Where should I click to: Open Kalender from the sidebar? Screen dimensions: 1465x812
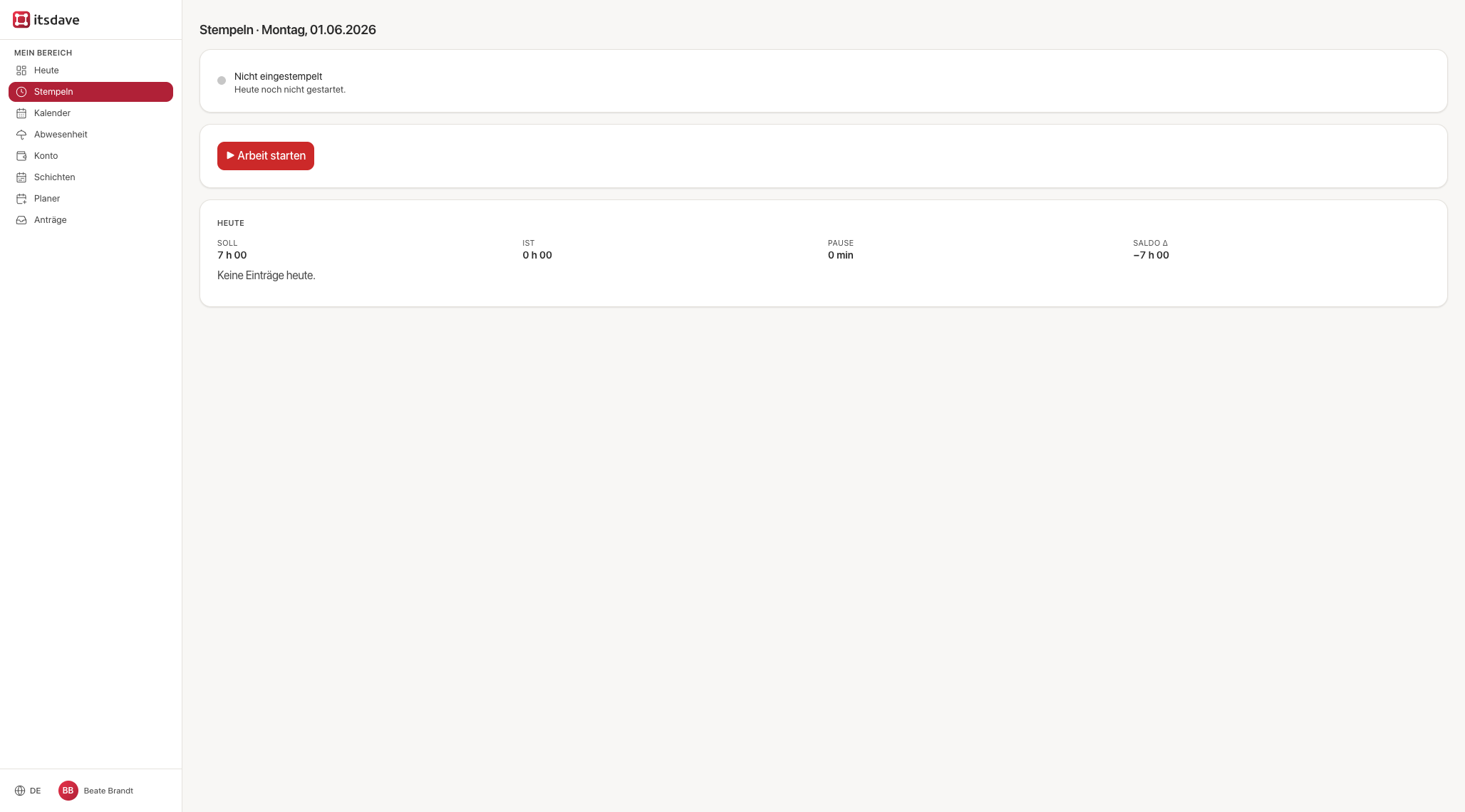tap(90, 113)
